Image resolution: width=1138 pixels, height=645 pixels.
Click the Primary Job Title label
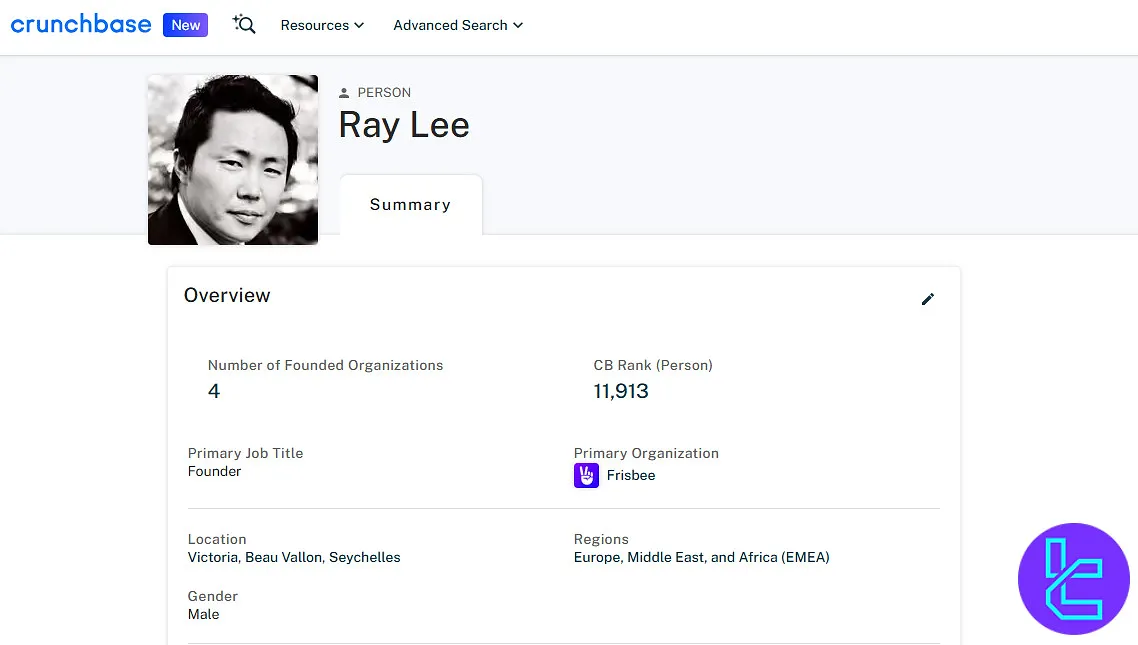coord(245,453)
